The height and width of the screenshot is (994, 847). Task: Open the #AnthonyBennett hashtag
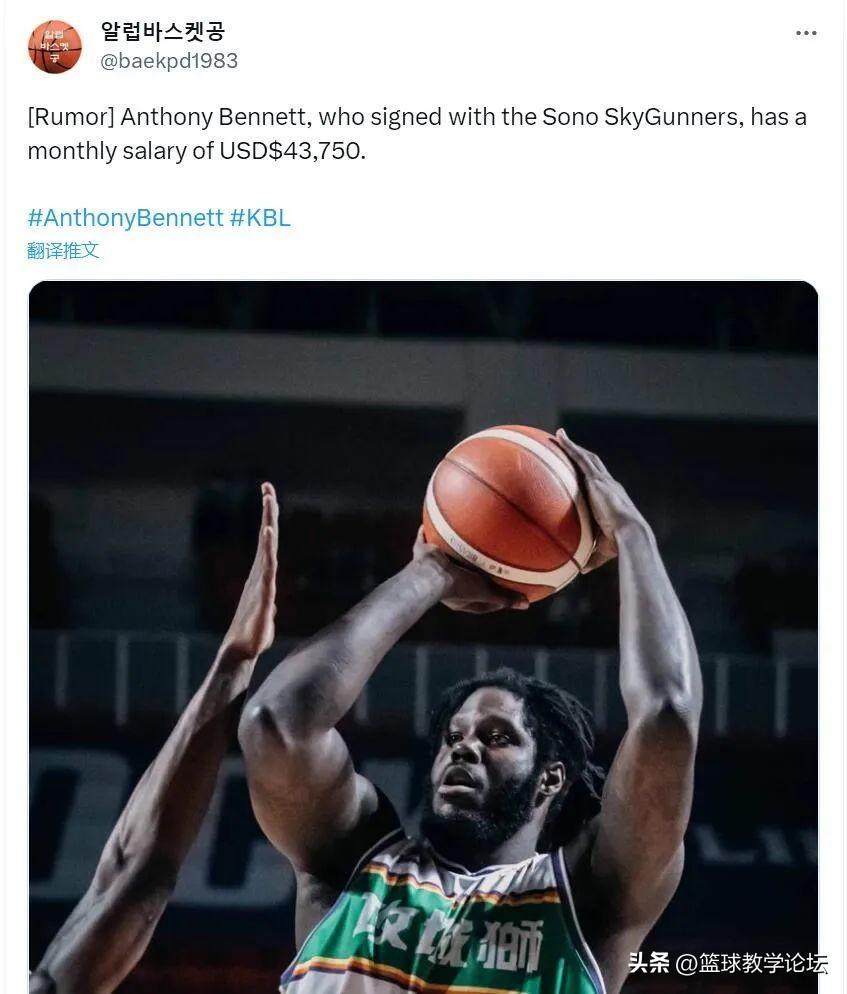[x=126, y=217]
